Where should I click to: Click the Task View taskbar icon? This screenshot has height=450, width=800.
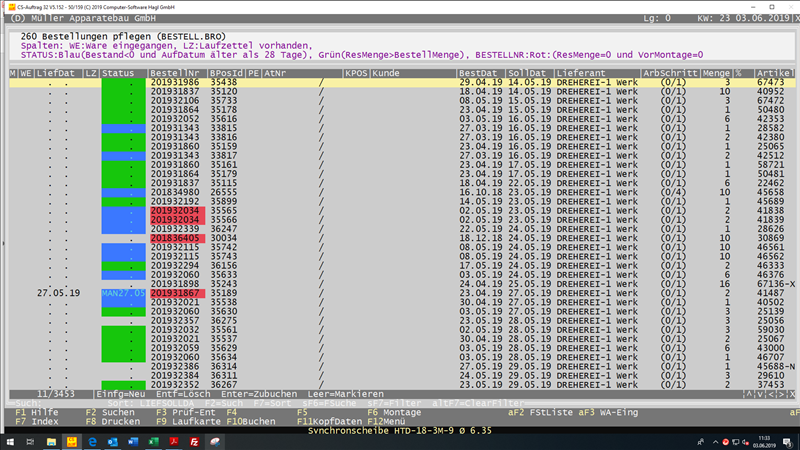[30, 442]
